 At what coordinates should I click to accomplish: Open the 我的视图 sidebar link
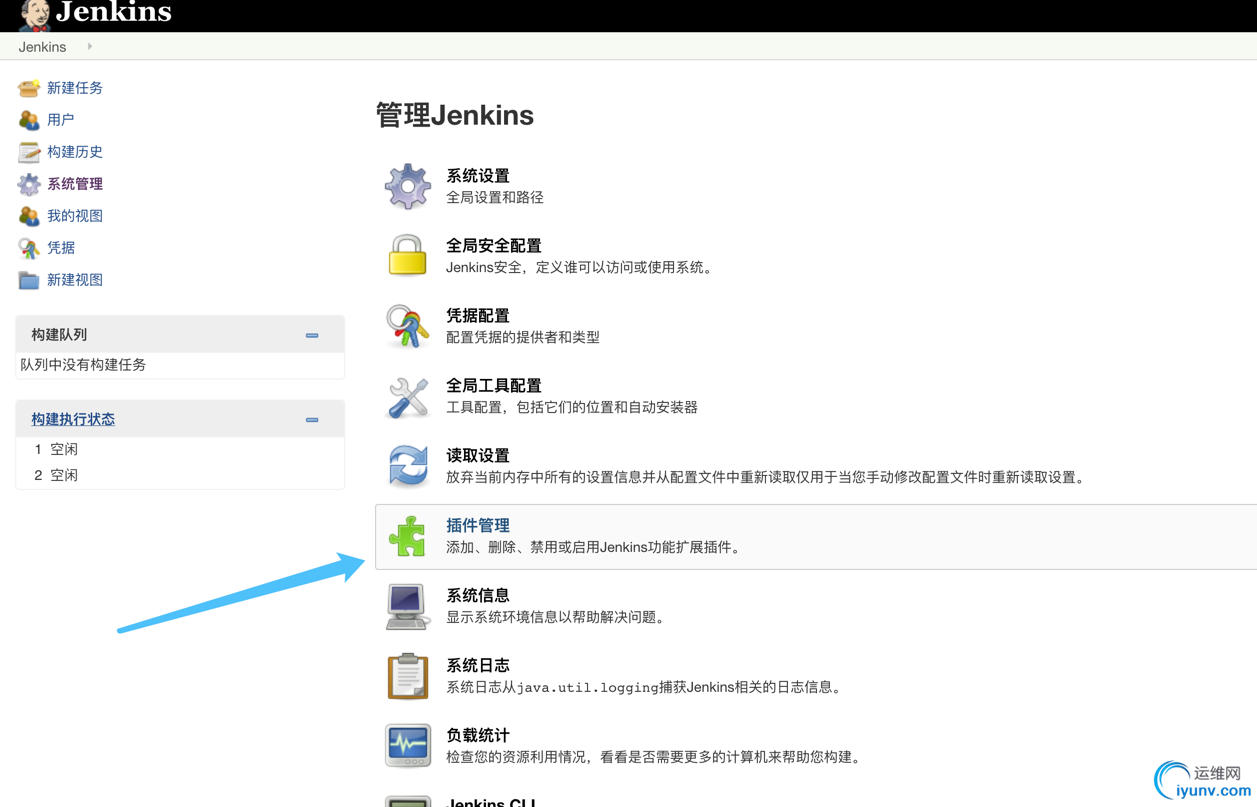(75, 216)
